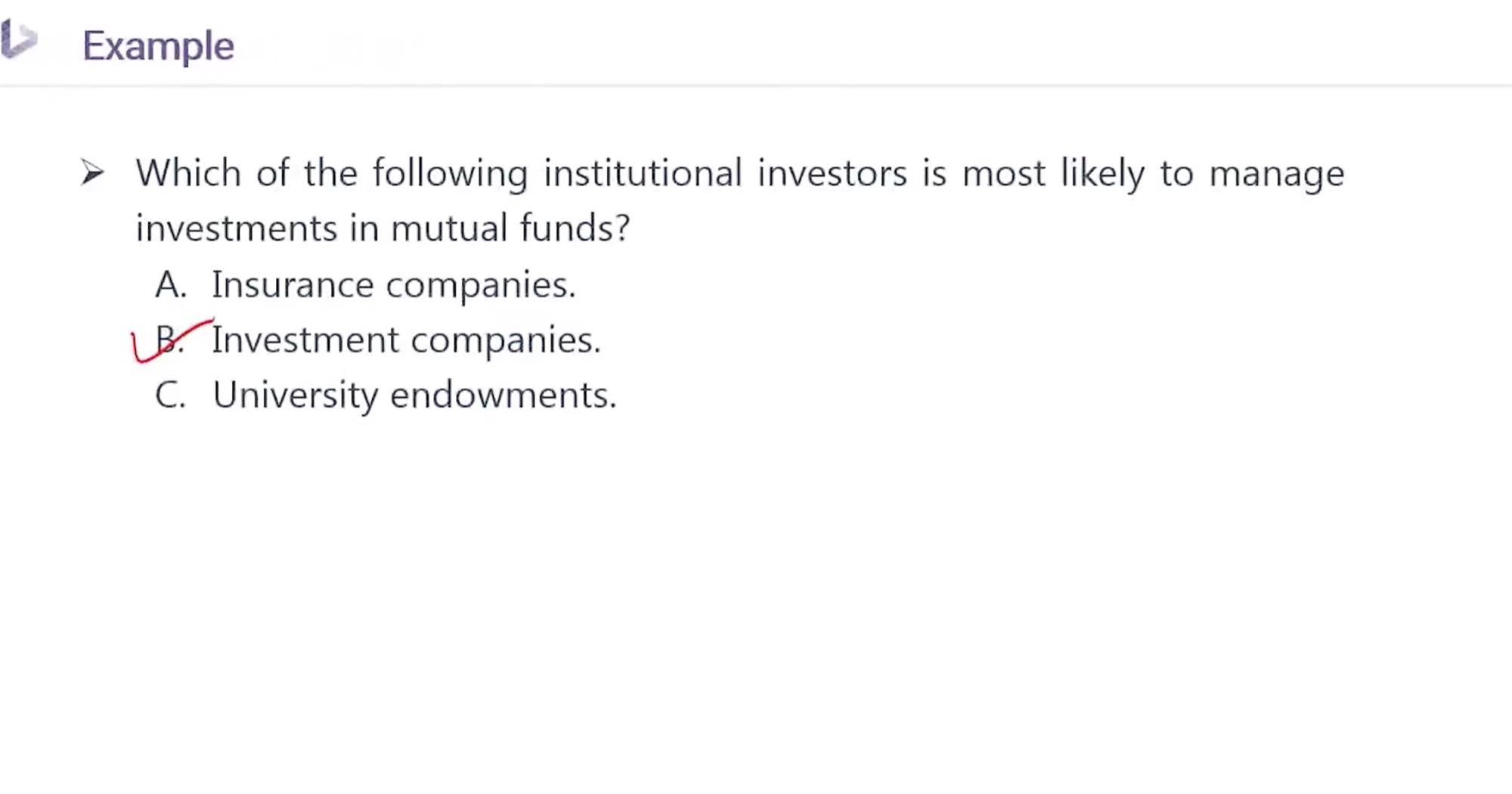
Task: Click the word "following" in the question
Action: coord(450,175)
